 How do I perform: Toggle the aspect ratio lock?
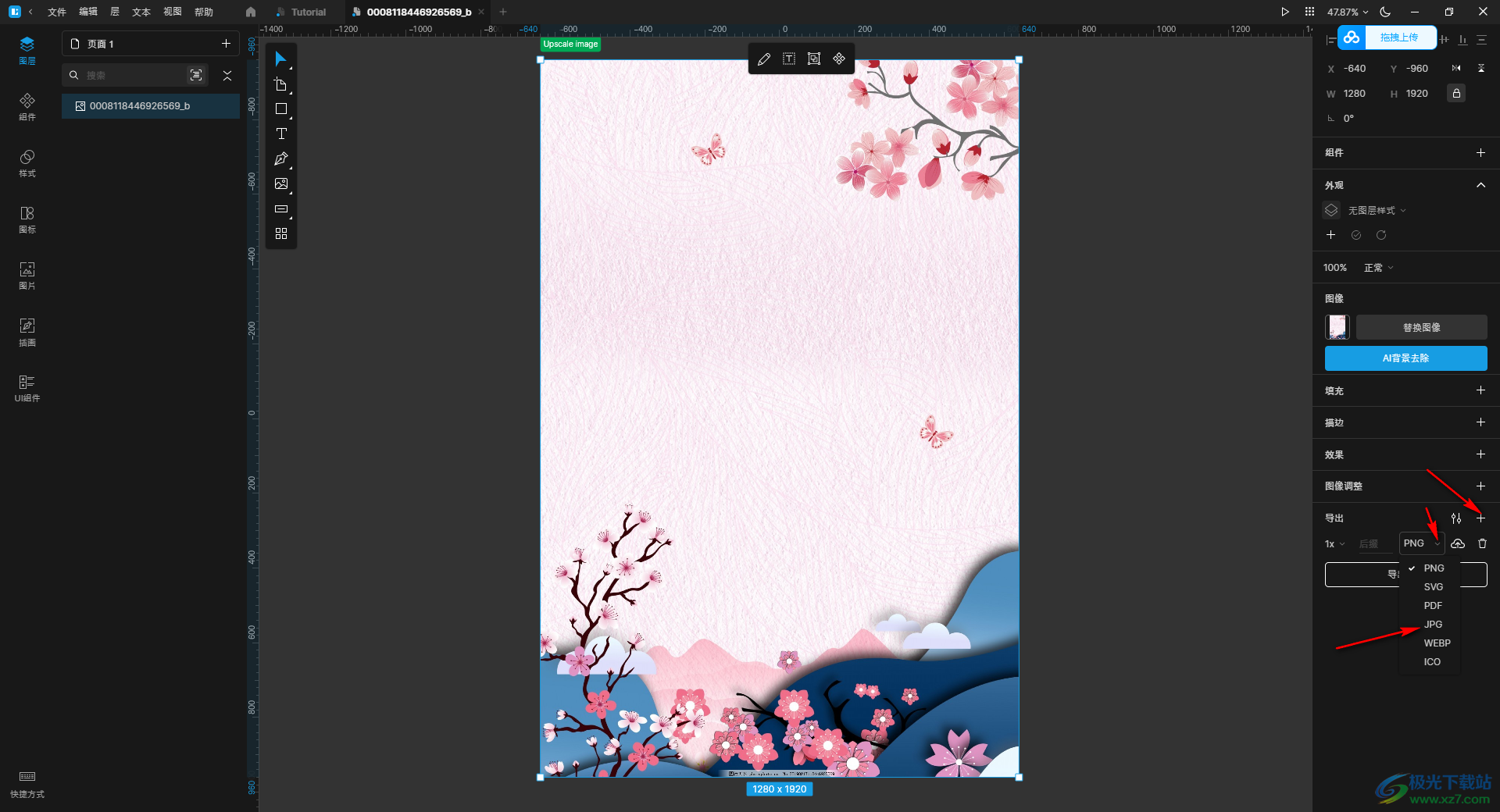[x=1456, y=94]
